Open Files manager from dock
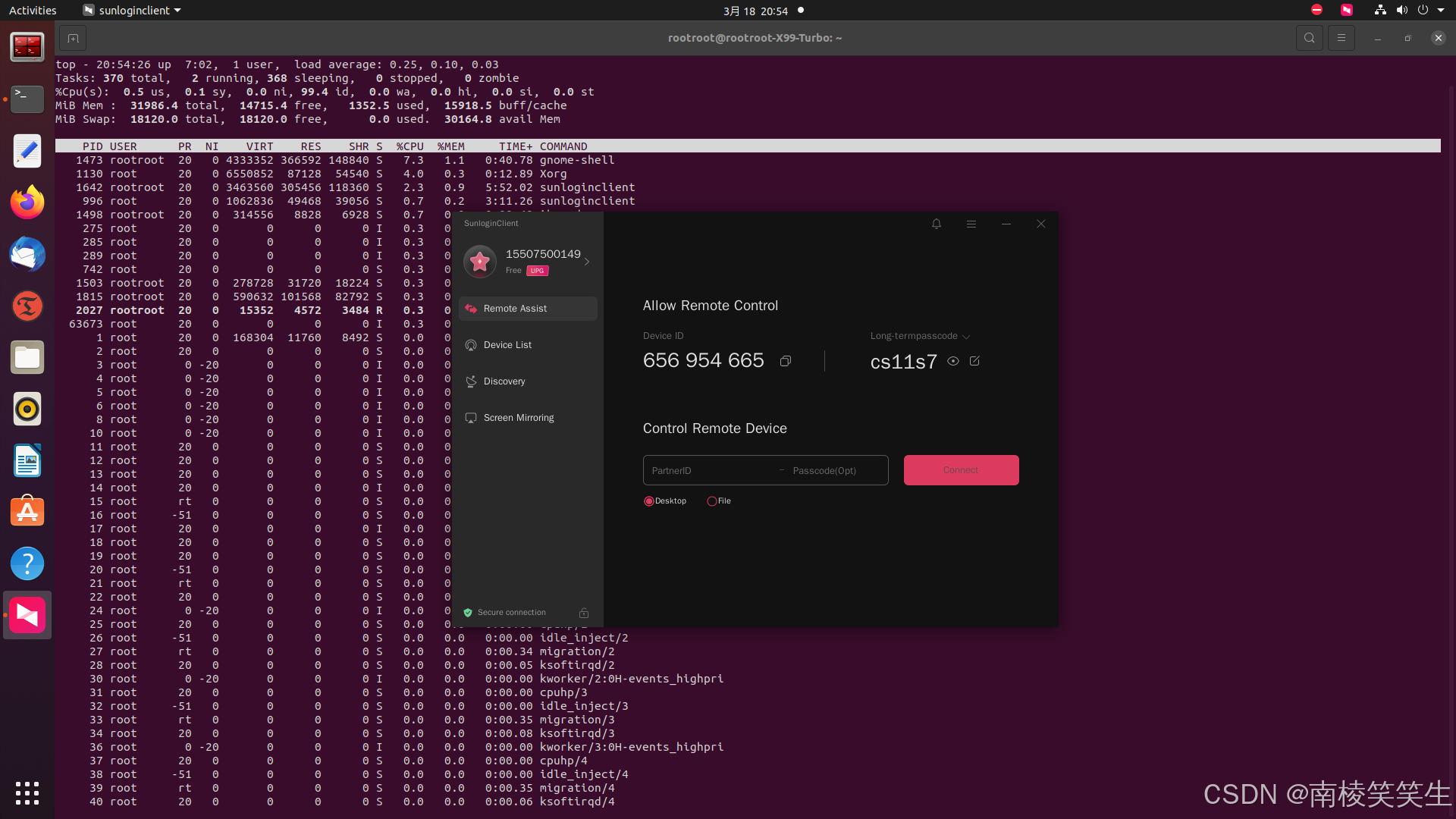The image size is (1456, 819). [27, 357]
